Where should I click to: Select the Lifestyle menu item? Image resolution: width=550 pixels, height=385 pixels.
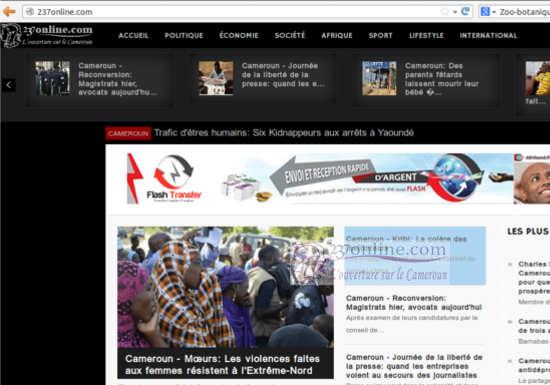tap(426, 35)
